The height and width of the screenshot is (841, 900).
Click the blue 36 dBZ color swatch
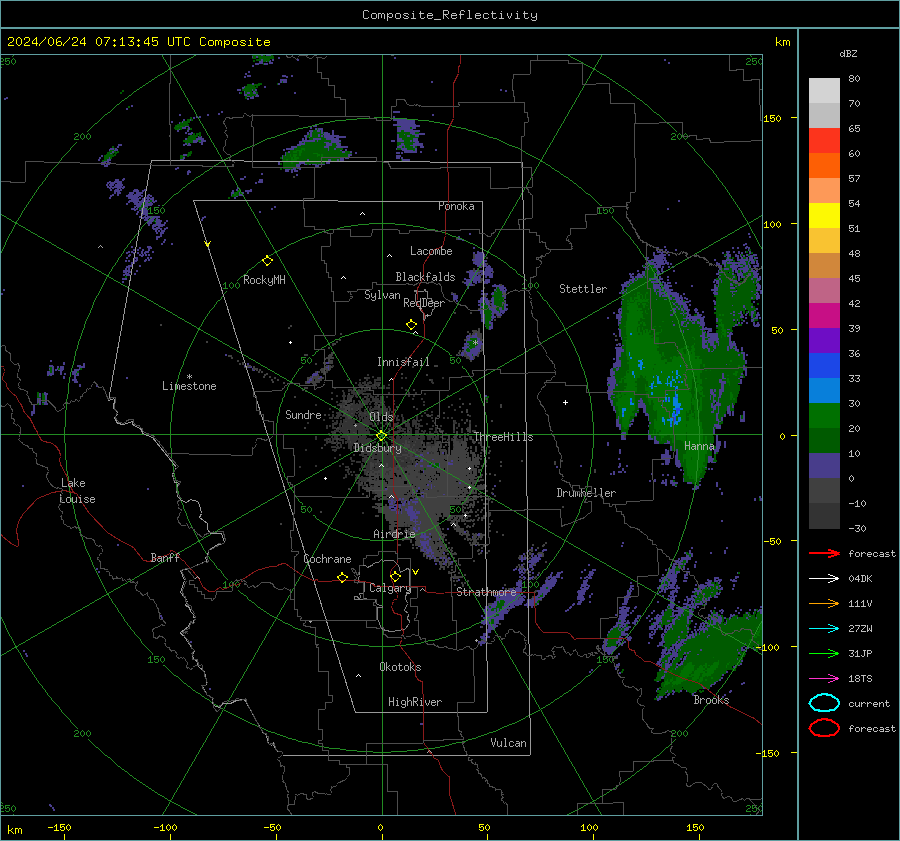point(824,365)
